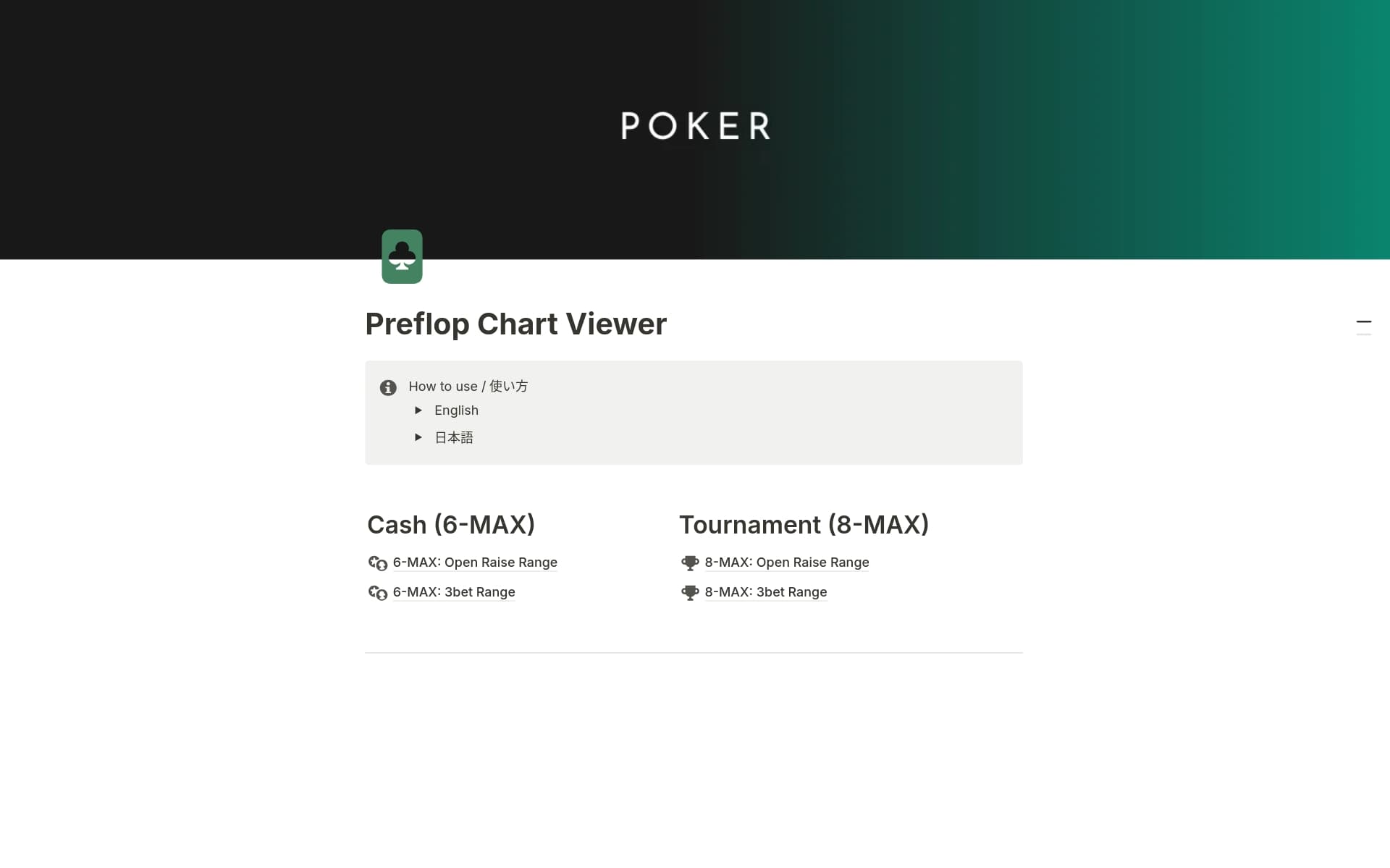Click the page icon beside 6-MAX: 3bet Range
Image resolution: width=1390 pixels, height=868 pixels.
pyautogui.click(x=378, y=593)
